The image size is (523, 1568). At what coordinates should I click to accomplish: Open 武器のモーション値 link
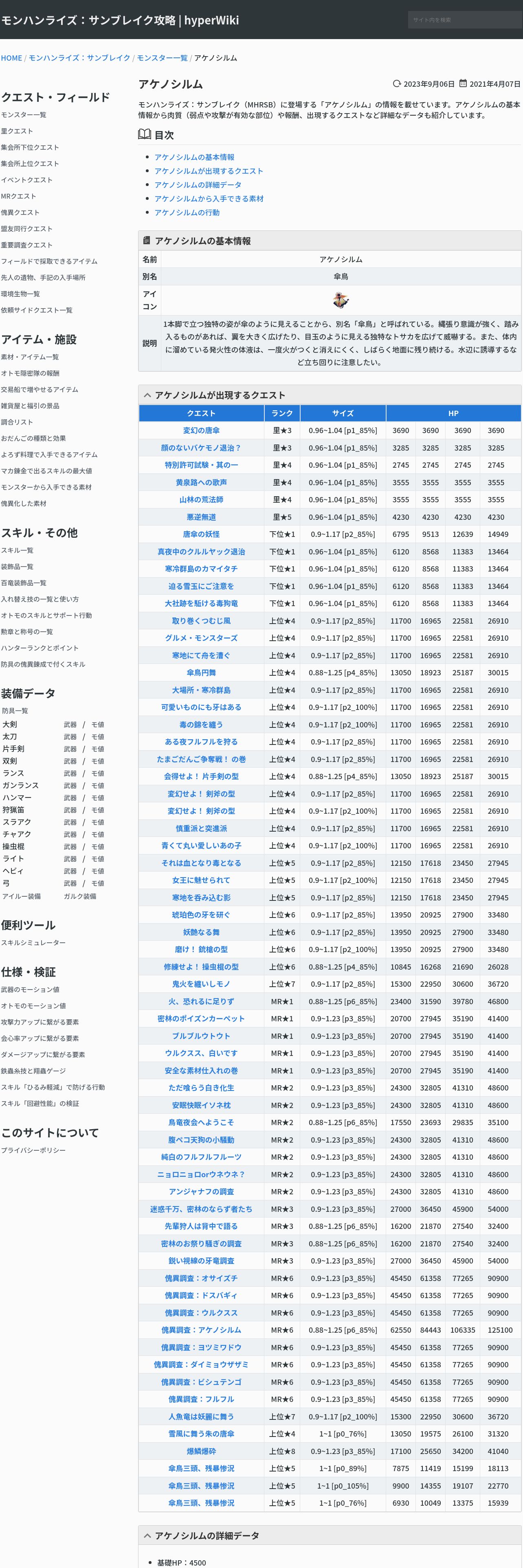coord(30,990)
